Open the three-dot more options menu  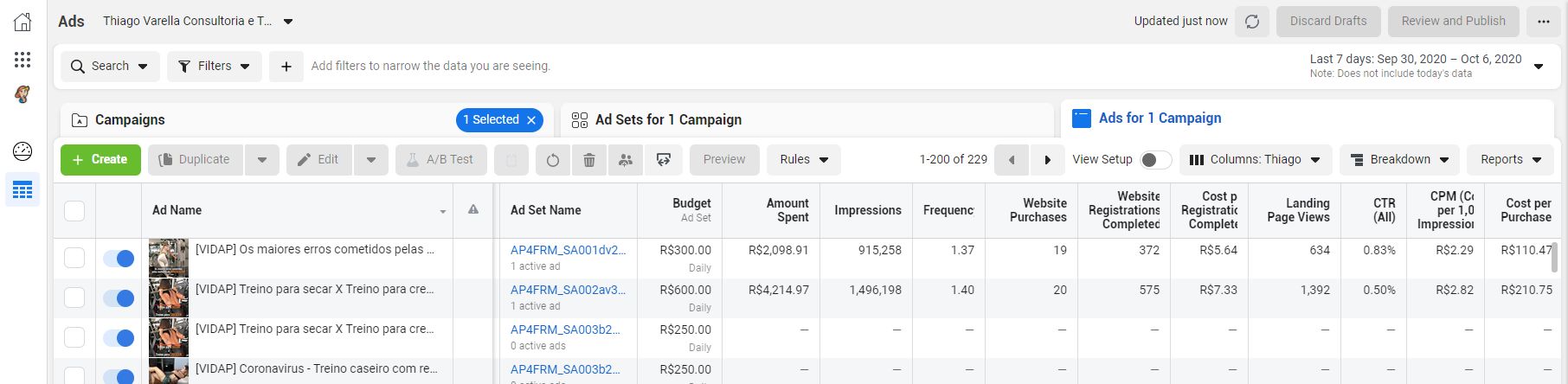point(1543,22)
